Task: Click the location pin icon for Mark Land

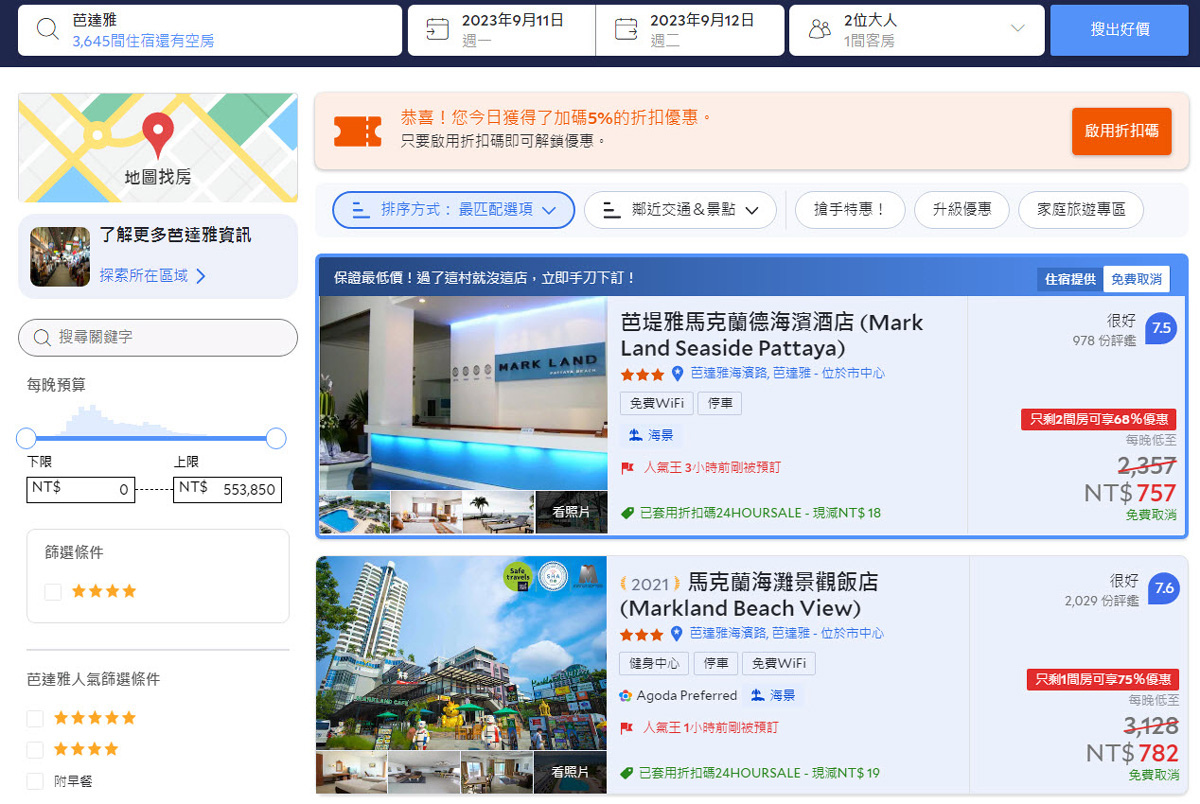Action: click(677, 374)
